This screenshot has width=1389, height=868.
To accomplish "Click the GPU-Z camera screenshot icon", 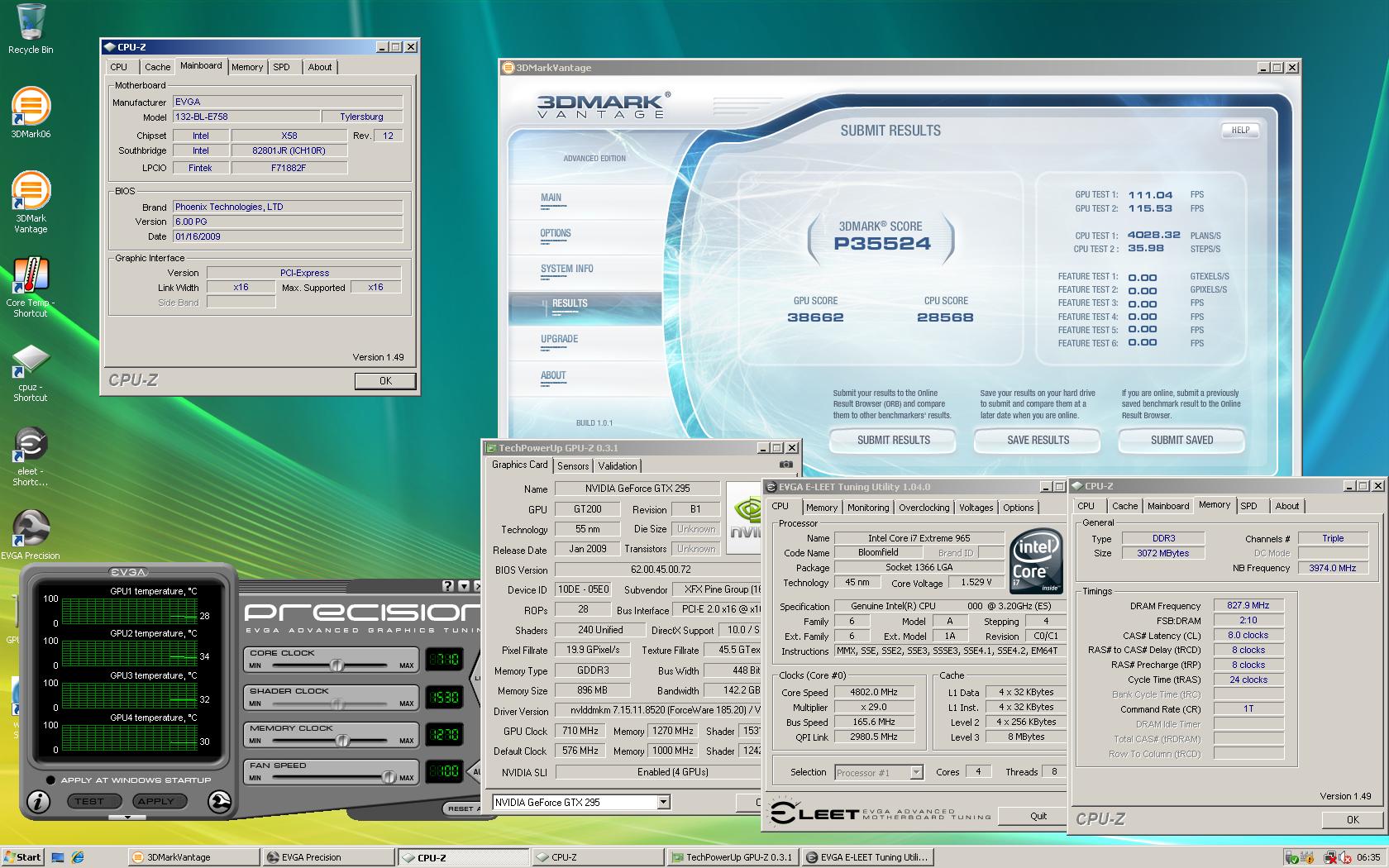I will pyautogui.click(x=785, y=465).
